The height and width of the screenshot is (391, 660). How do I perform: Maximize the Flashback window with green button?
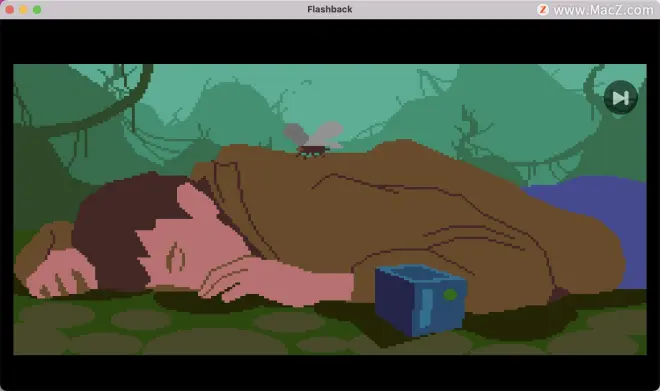tap(37, 9)
